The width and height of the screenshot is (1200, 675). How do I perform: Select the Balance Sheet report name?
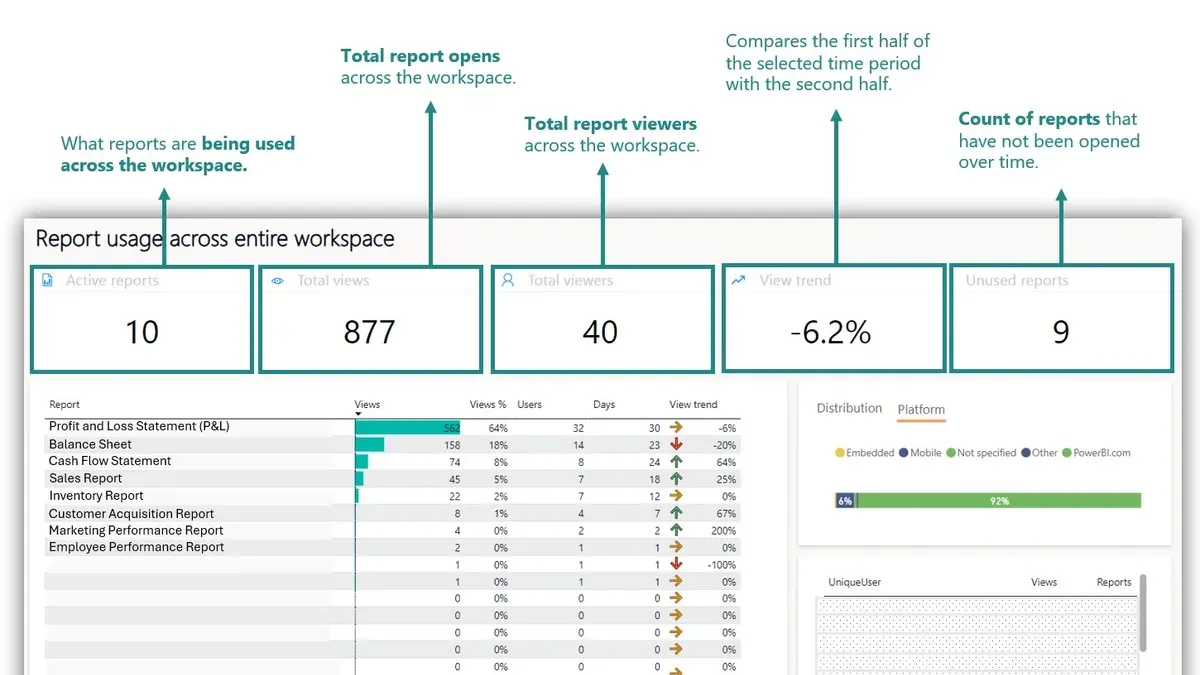coord(90,444)
